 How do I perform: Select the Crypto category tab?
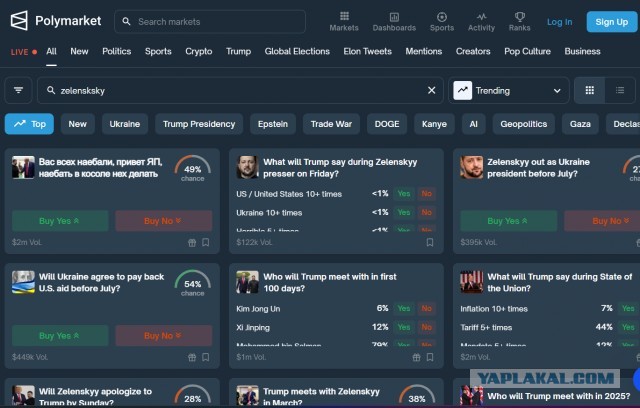coord(199,51)
